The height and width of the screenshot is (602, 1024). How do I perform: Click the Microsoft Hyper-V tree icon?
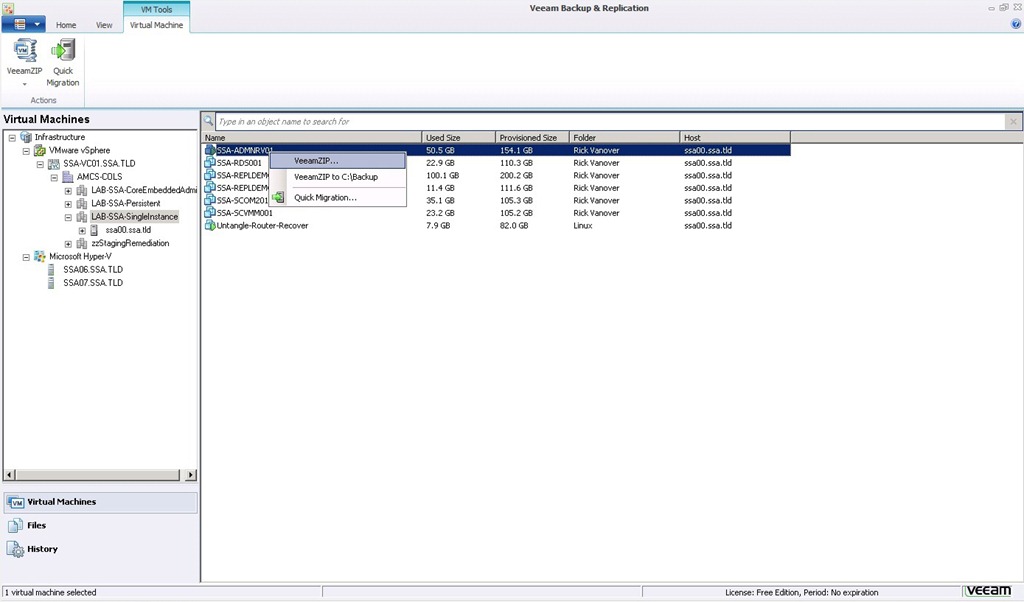coord(40,257)
